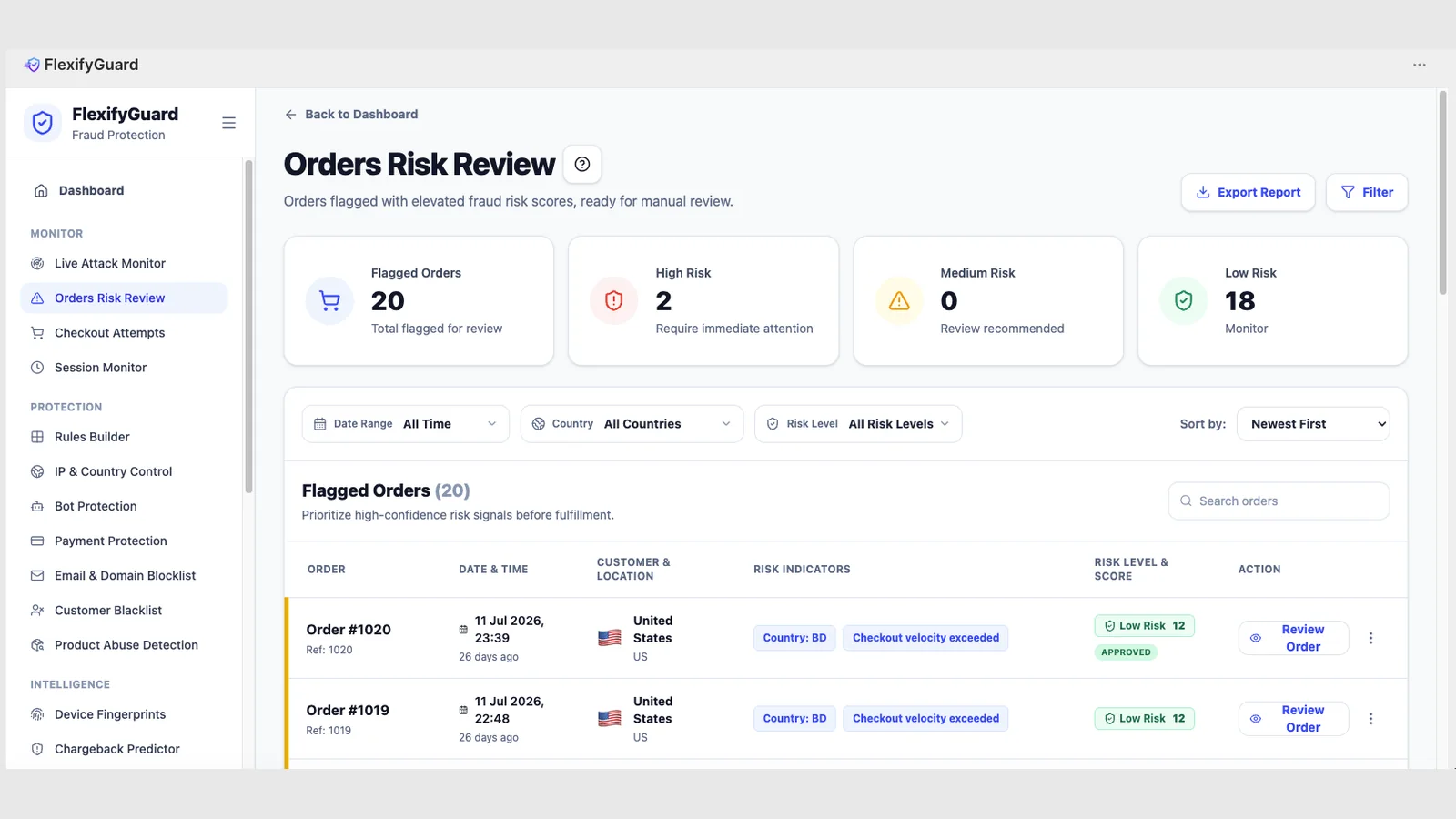
Task: Click the ORDER column header
Action: (327, 570)
